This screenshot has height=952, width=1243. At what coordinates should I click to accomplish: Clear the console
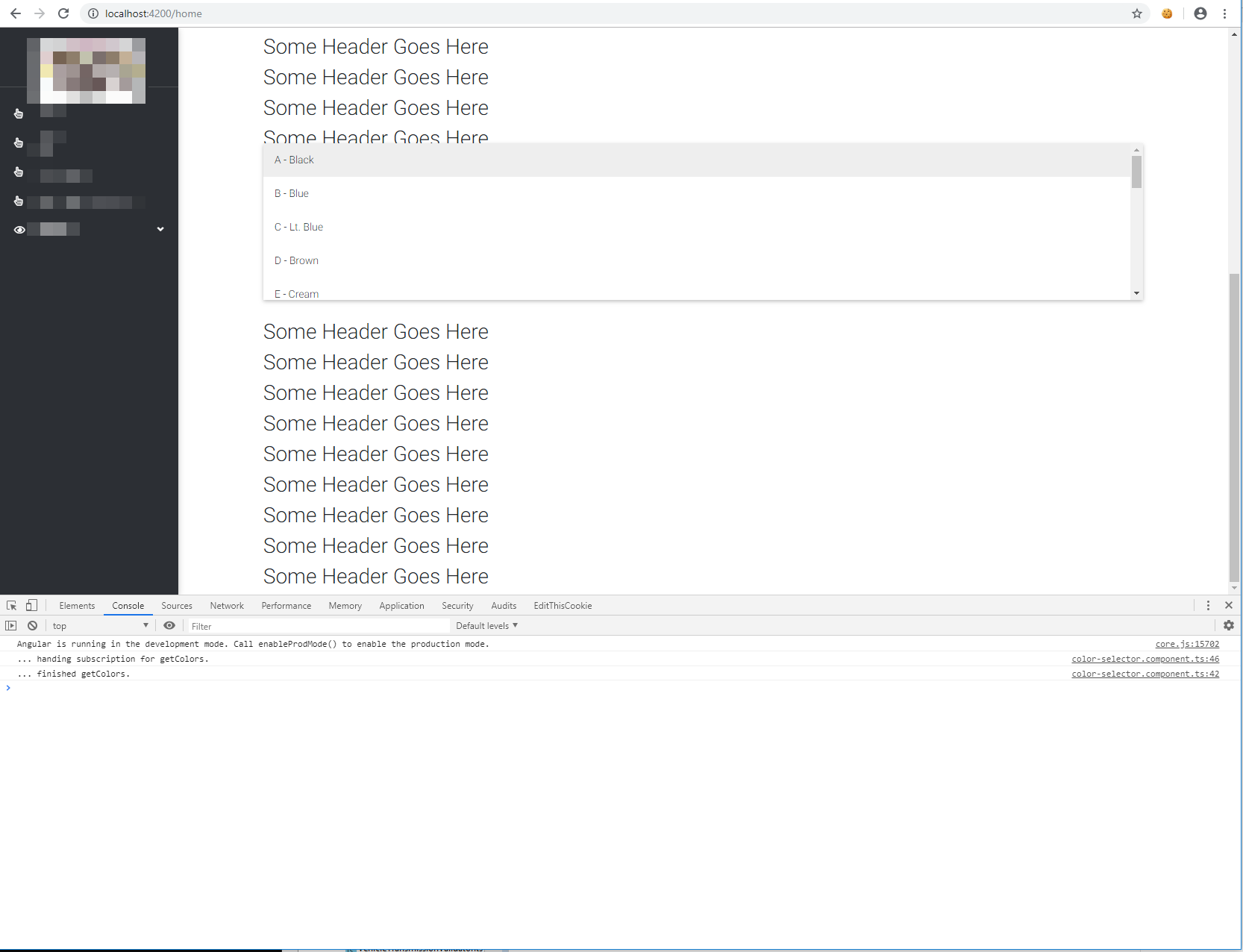(32, 626)
